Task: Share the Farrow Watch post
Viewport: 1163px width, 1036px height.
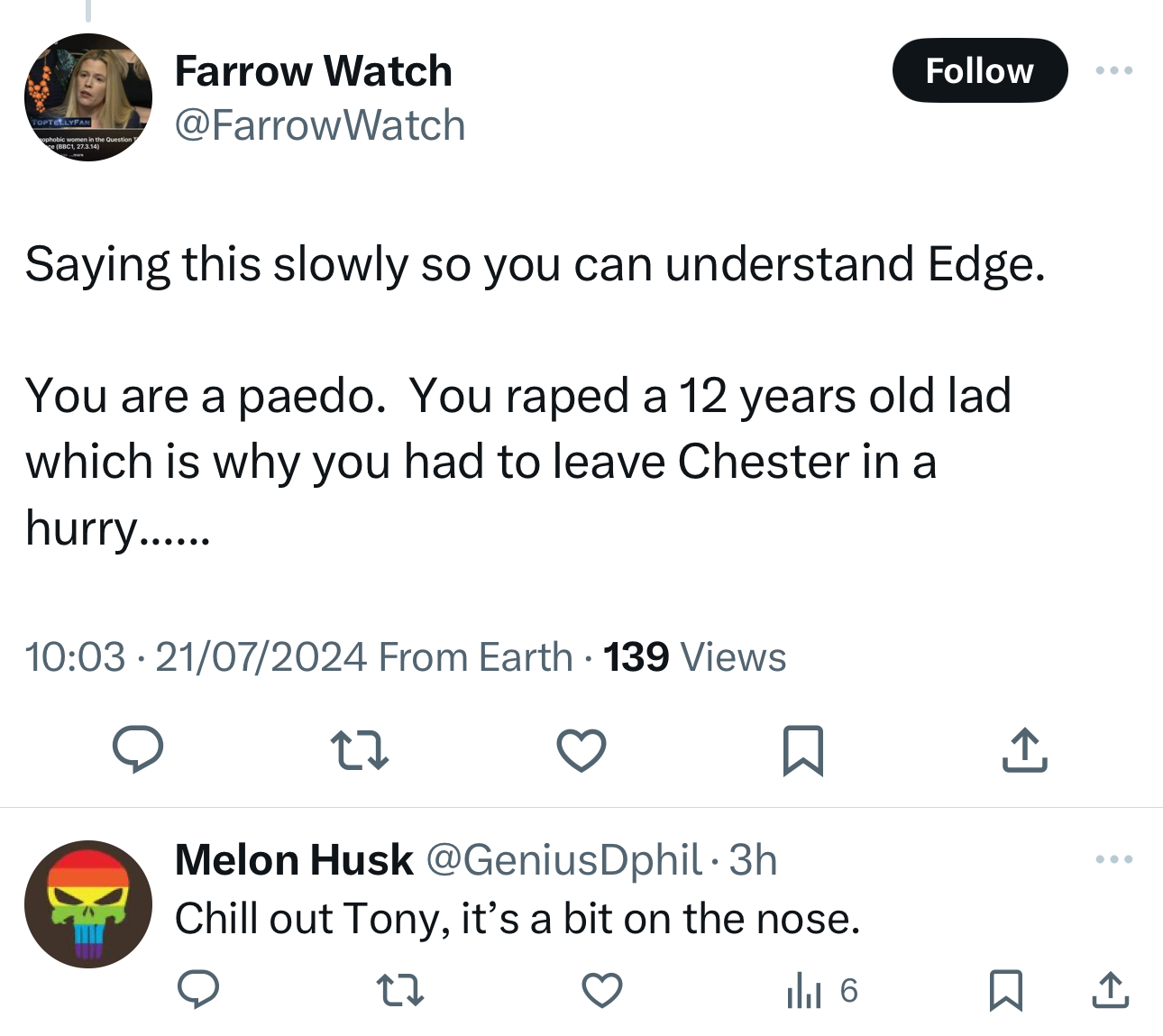Action: coord(1024,750)
